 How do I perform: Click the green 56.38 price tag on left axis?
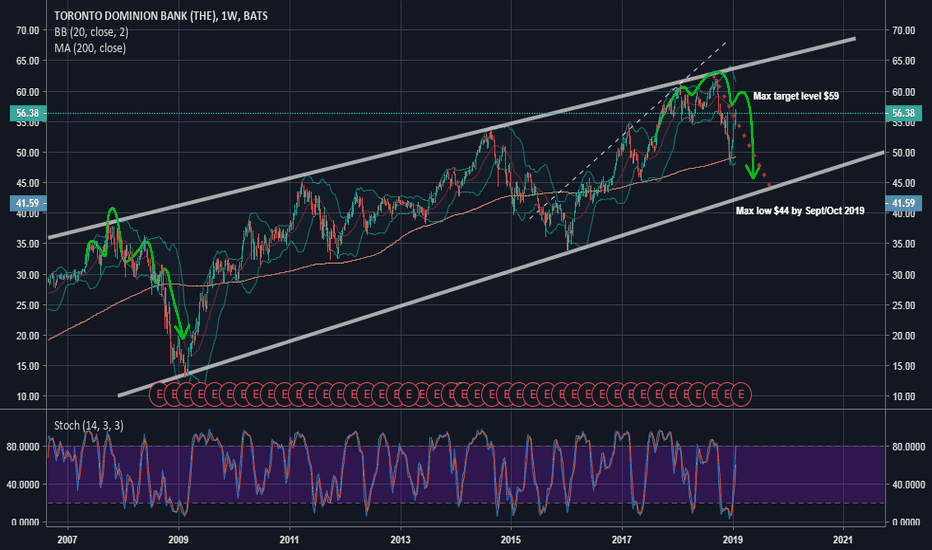28,113
